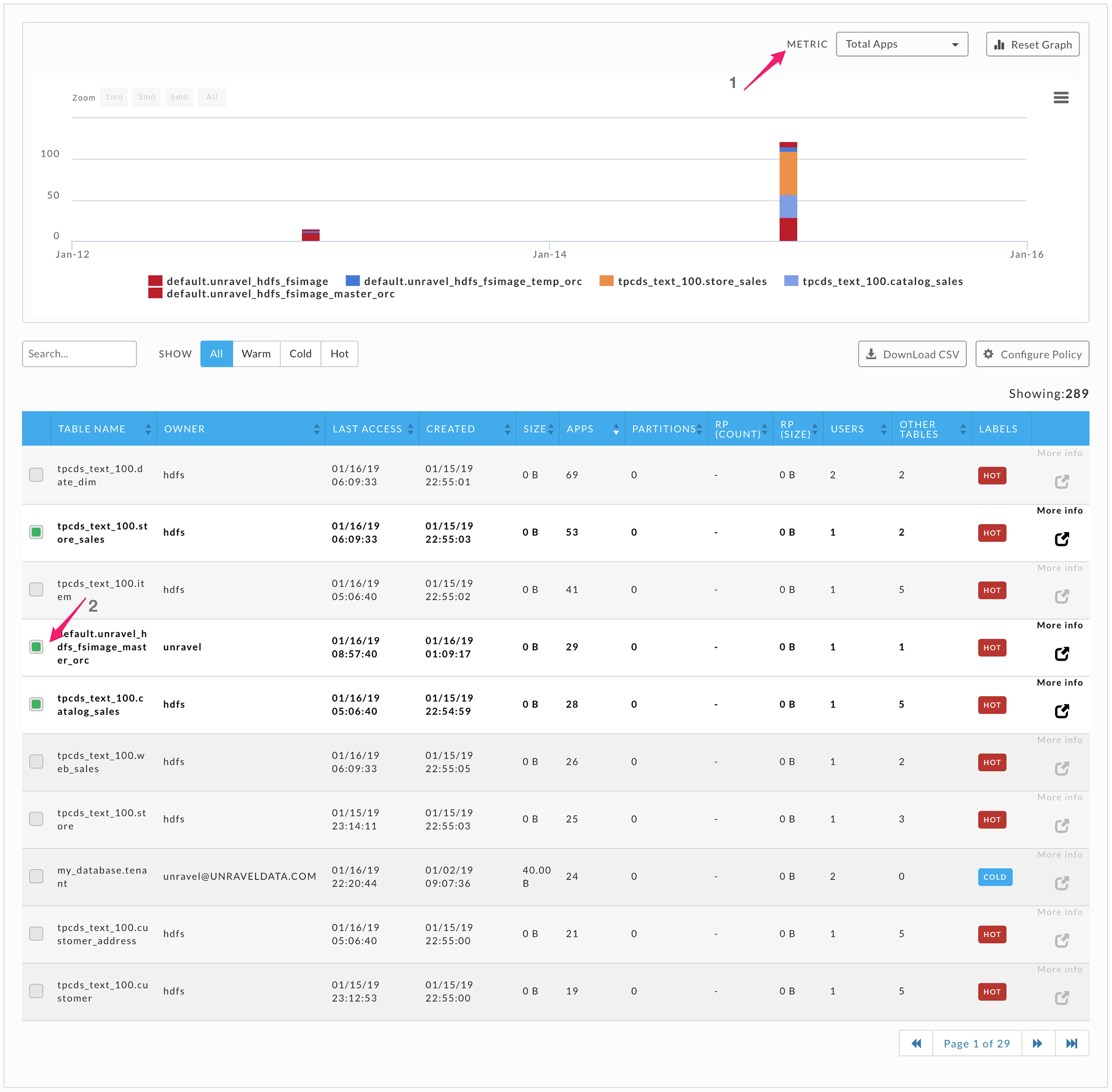Set chart zoom to 1mo

(x=114, y=97)
